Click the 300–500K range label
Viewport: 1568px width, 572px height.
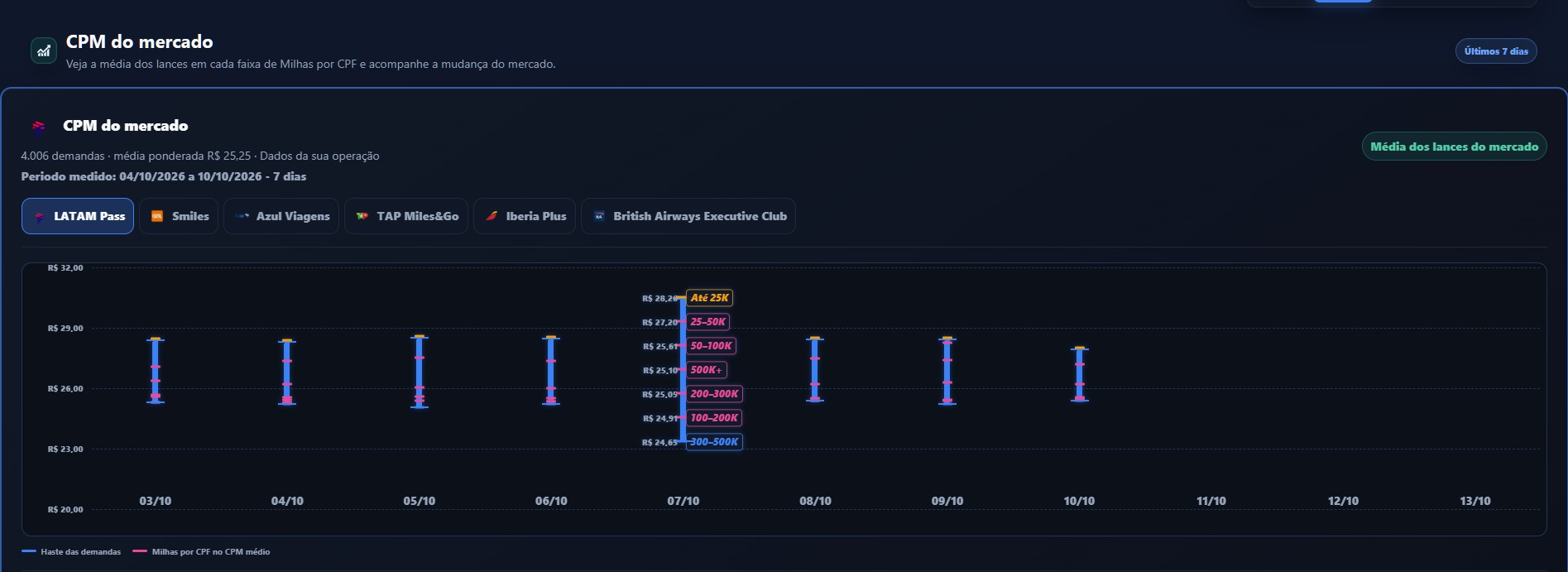714,442
